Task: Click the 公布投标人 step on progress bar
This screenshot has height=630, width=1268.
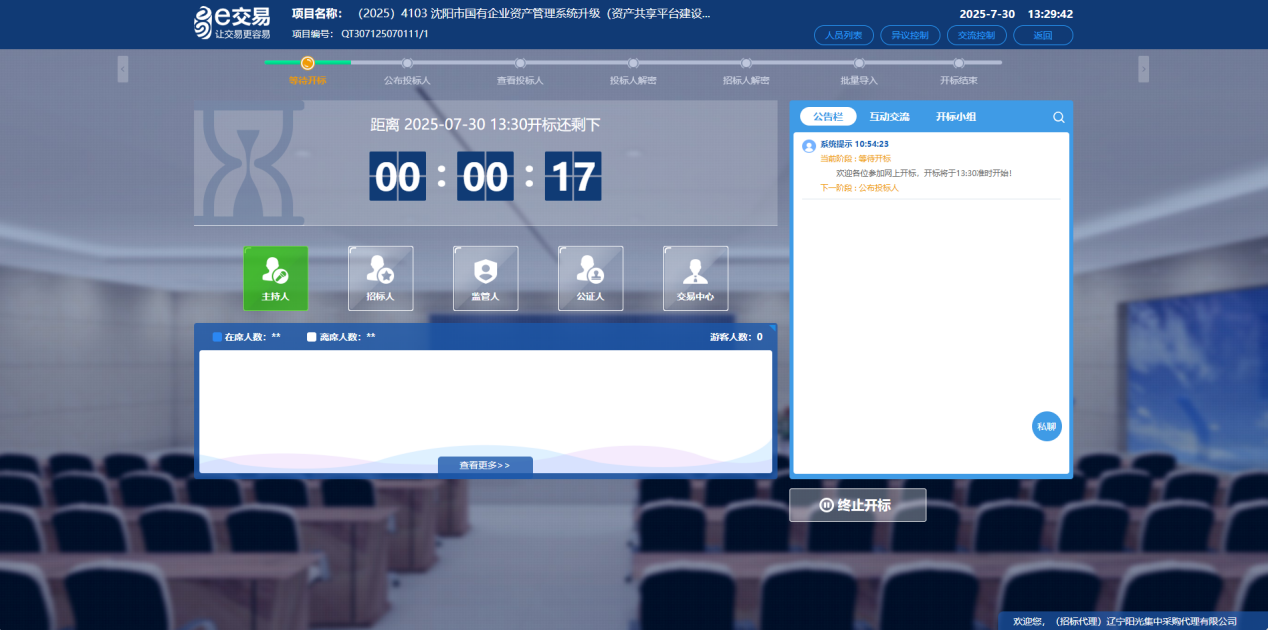Action: click(407, 64)
